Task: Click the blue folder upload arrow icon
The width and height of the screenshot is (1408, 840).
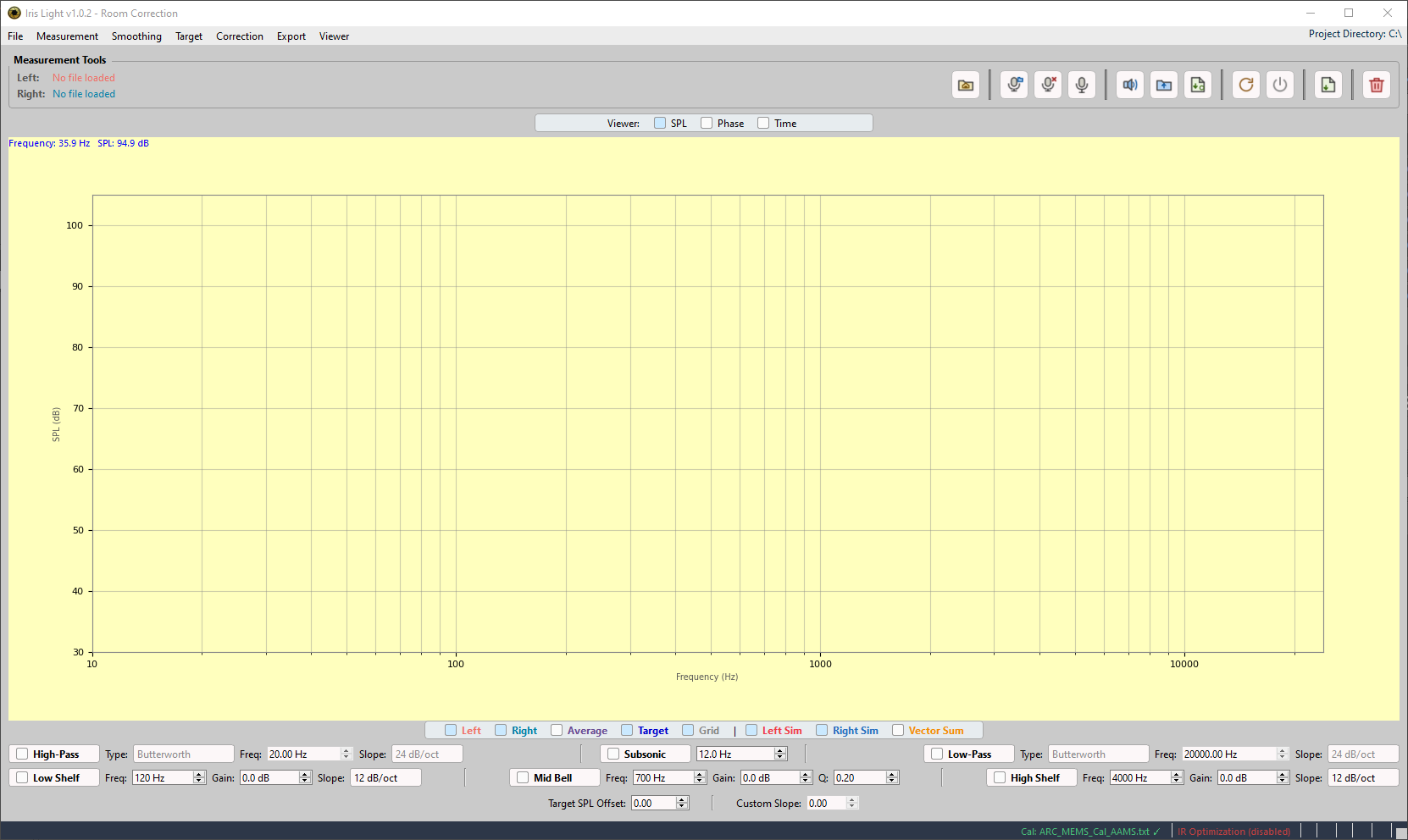Action: tap(1164, 85)
